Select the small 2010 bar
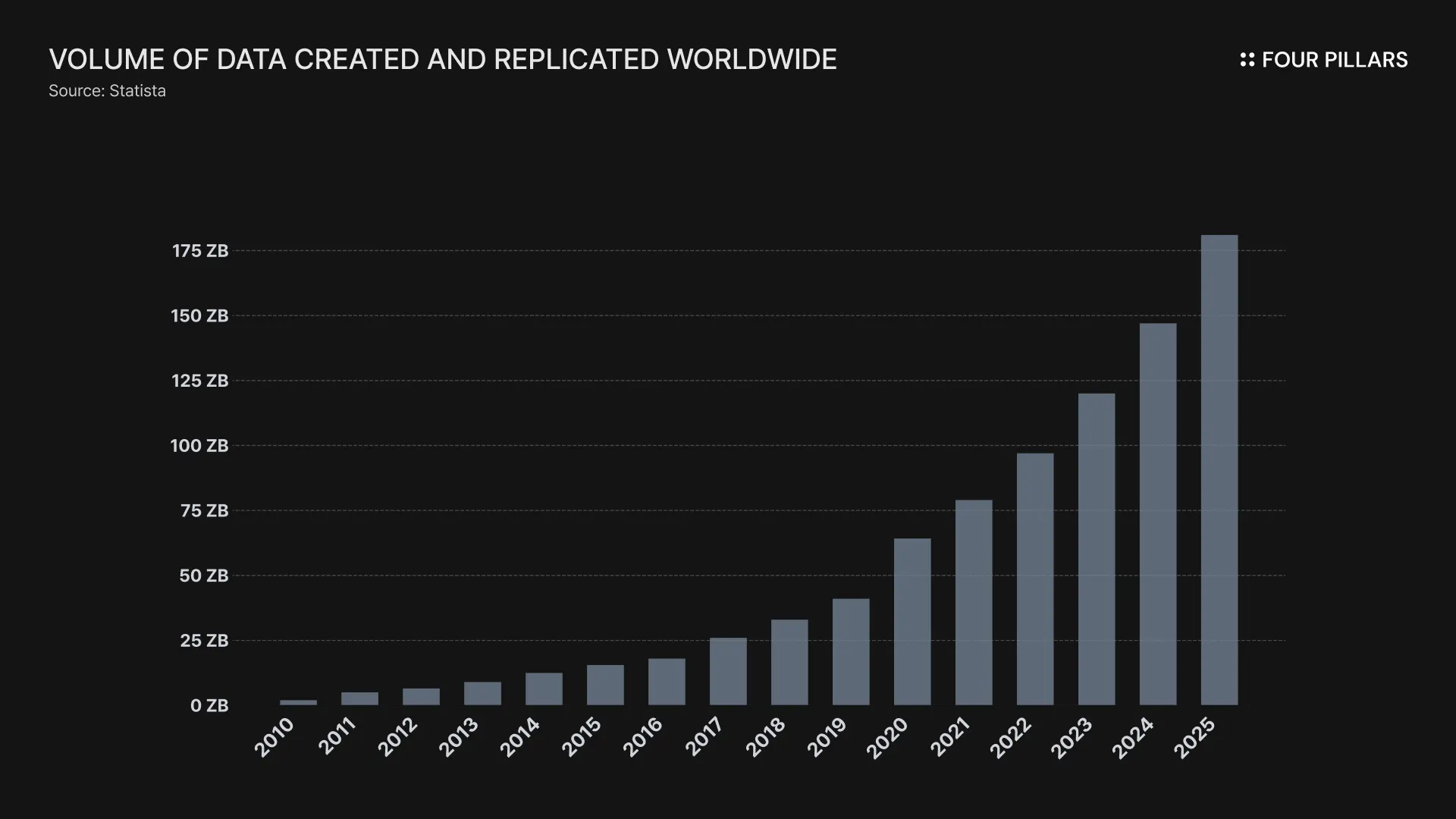 (298, 702)
